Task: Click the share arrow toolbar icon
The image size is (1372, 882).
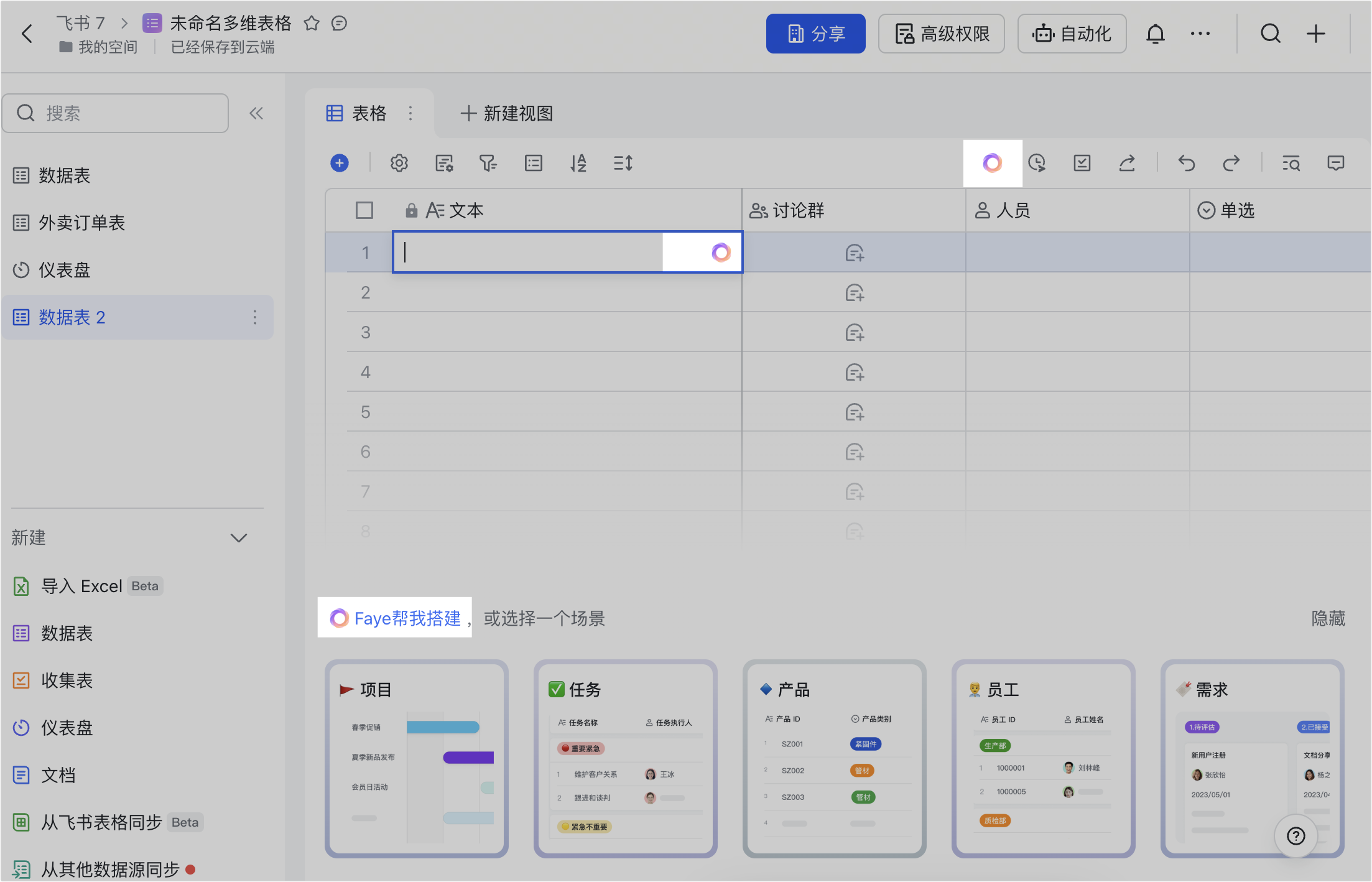Action: coord(1127,163)
